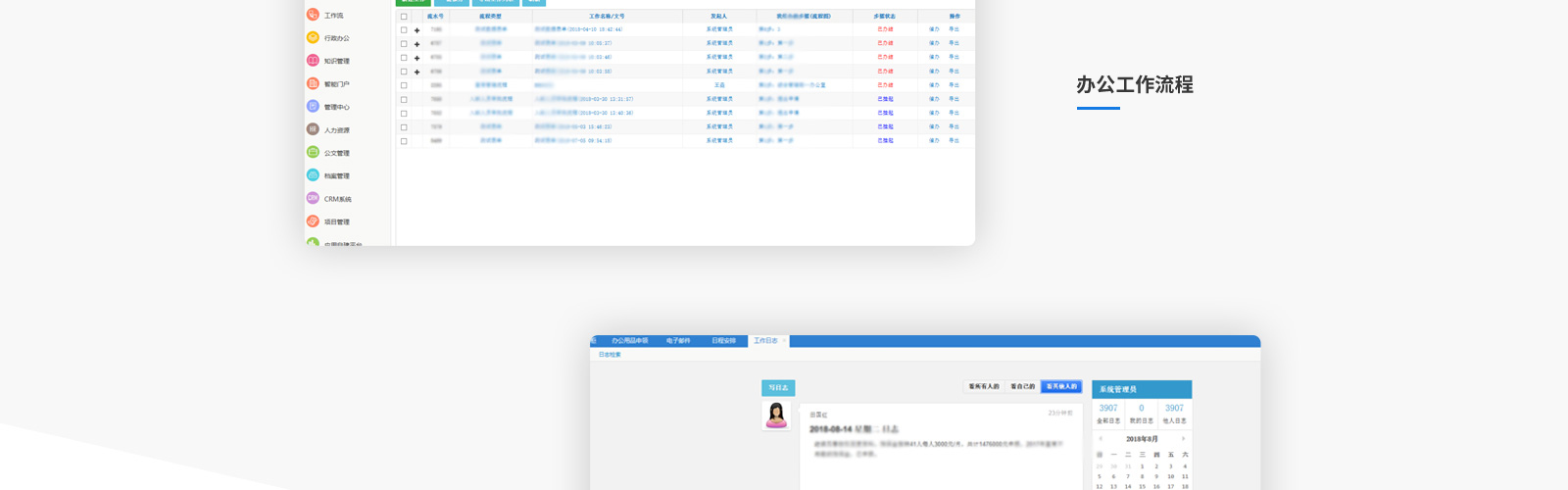Click the 写日志 button
This screenshot has height=490, width=1568.
point(778,388)
